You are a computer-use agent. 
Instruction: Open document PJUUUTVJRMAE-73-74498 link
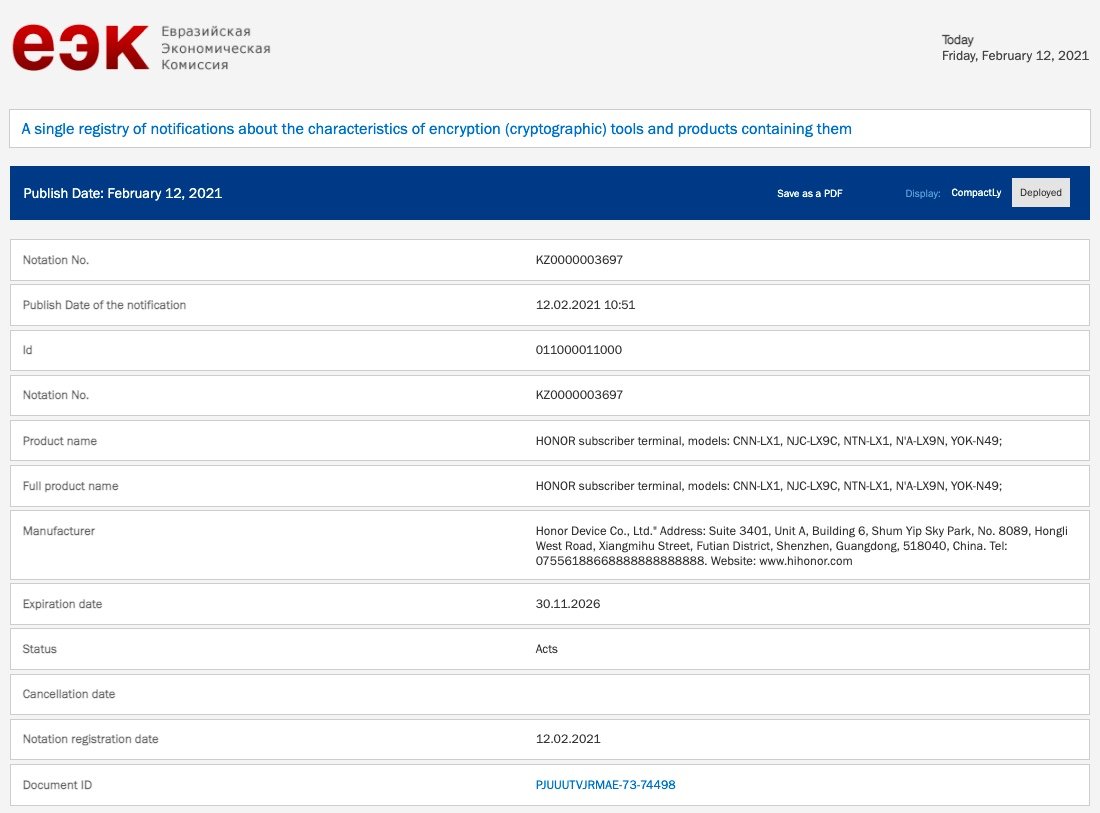[605, 785]
